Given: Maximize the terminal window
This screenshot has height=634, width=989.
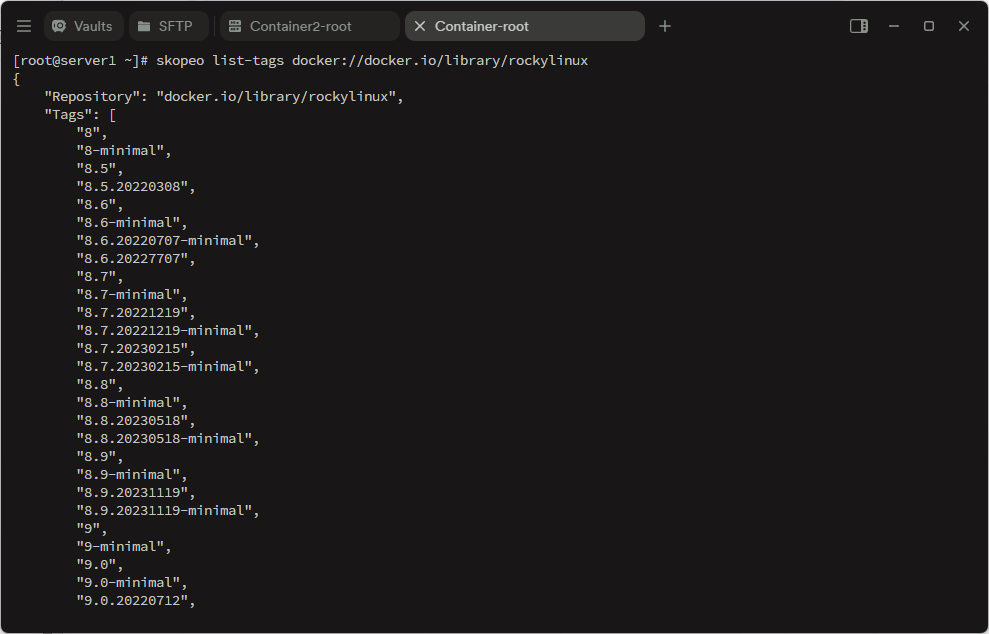Looking at the screenshot, I should click(x=928, y=26).
